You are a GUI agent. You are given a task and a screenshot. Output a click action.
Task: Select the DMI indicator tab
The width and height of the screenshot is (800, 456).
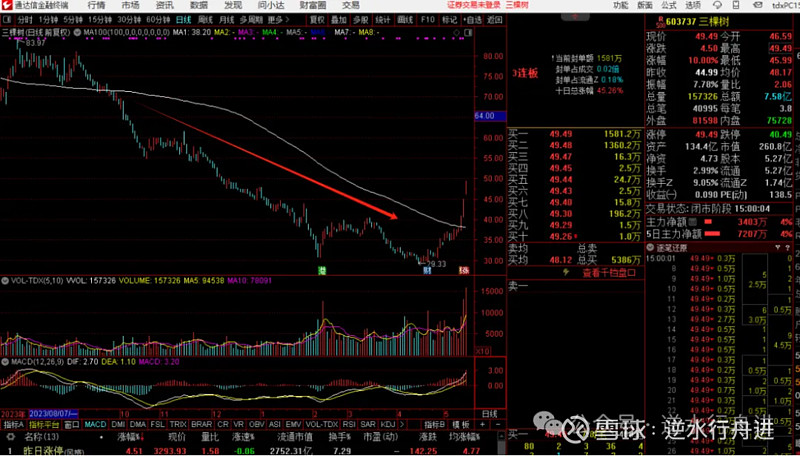118,424
